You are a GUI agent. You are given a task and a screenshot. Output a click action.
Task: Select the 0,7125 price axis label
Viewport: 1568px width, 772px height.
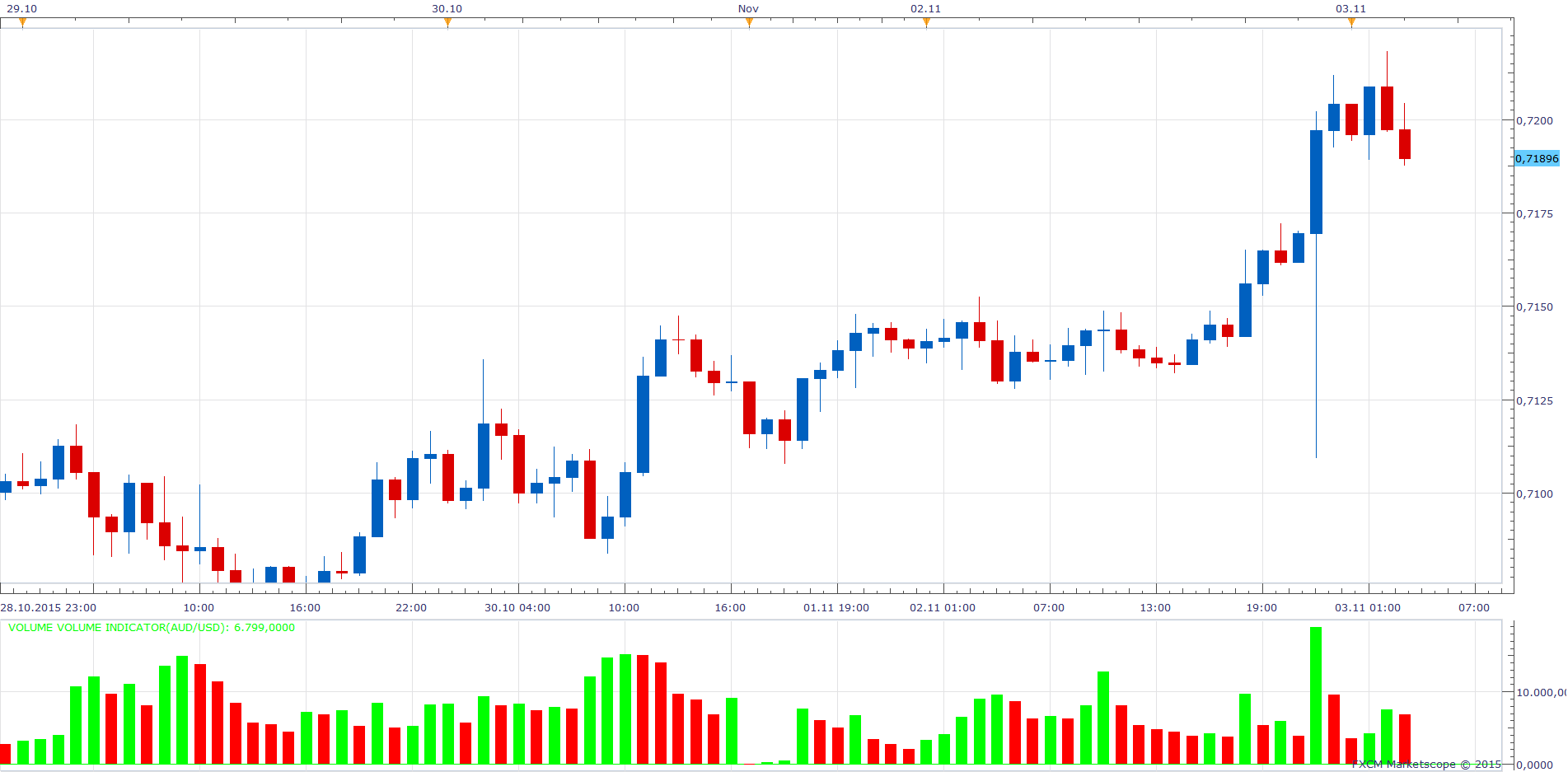coord(1534,400)
